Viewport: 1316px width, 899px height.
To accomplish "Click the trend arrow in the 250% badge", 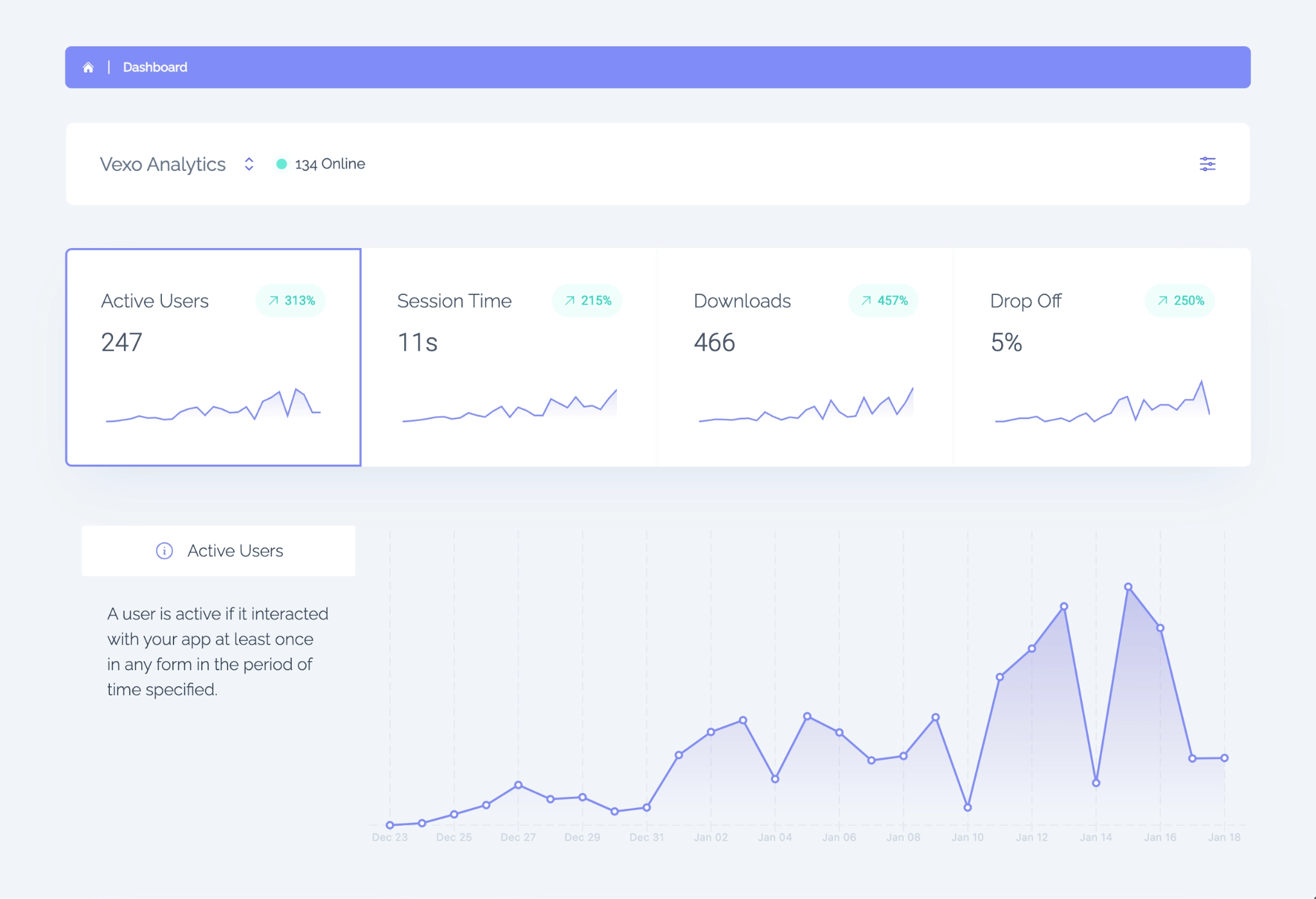I will [1162, 299].
